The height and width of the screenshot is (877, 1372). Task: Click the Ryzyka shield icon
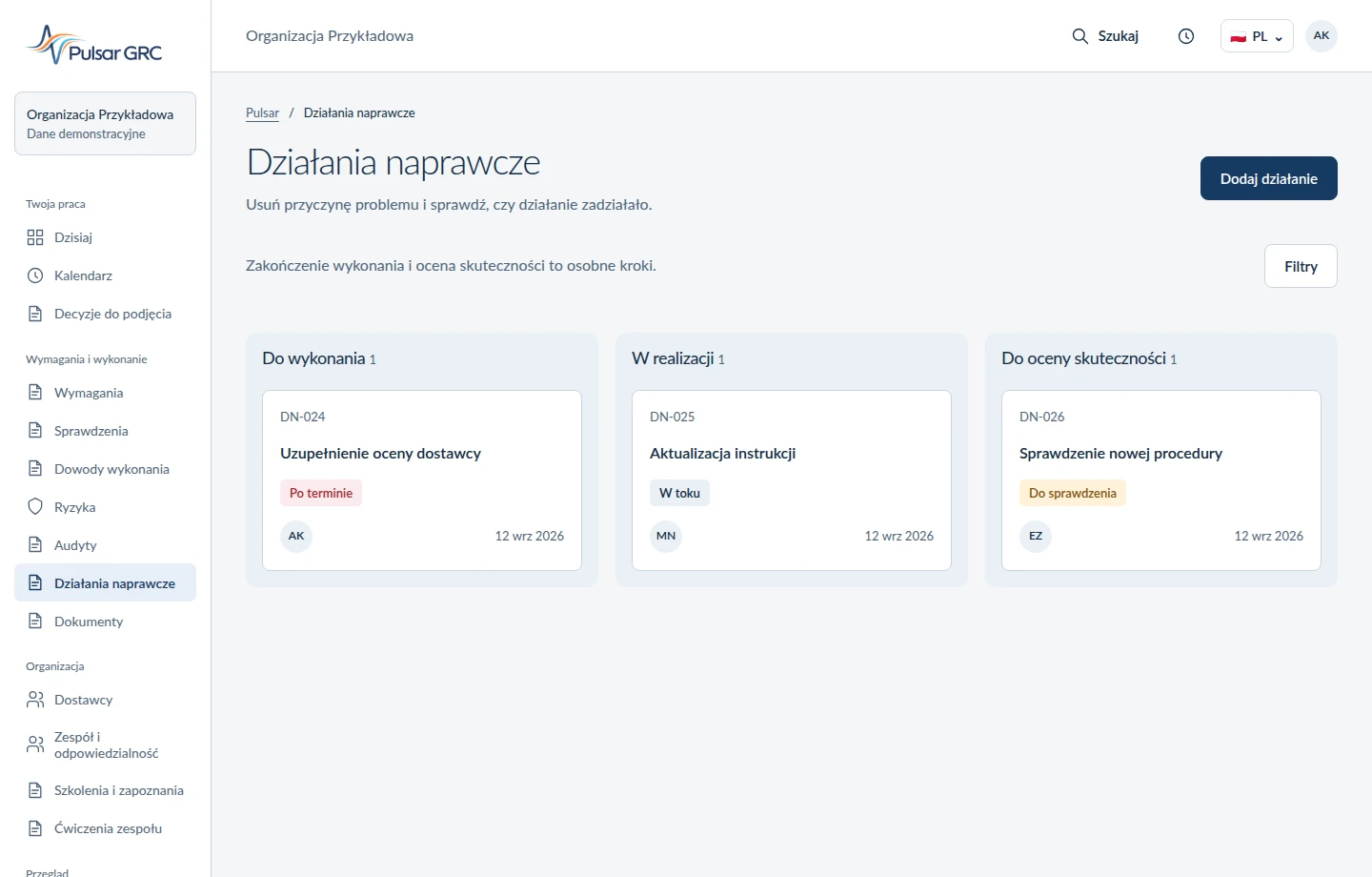[x=35, y=507]
